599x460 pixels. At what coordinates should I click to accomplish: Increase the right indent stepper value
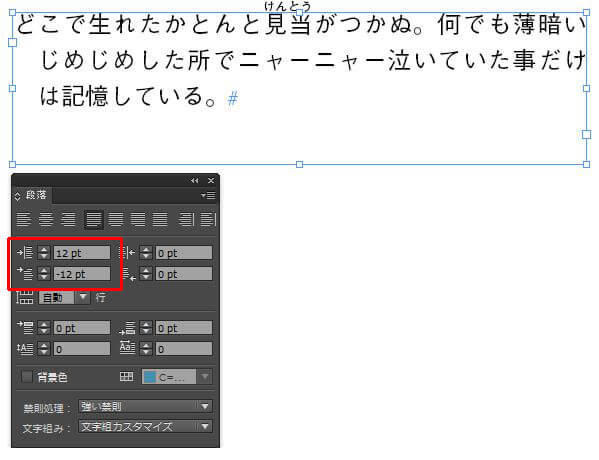[x=146, y=250]
